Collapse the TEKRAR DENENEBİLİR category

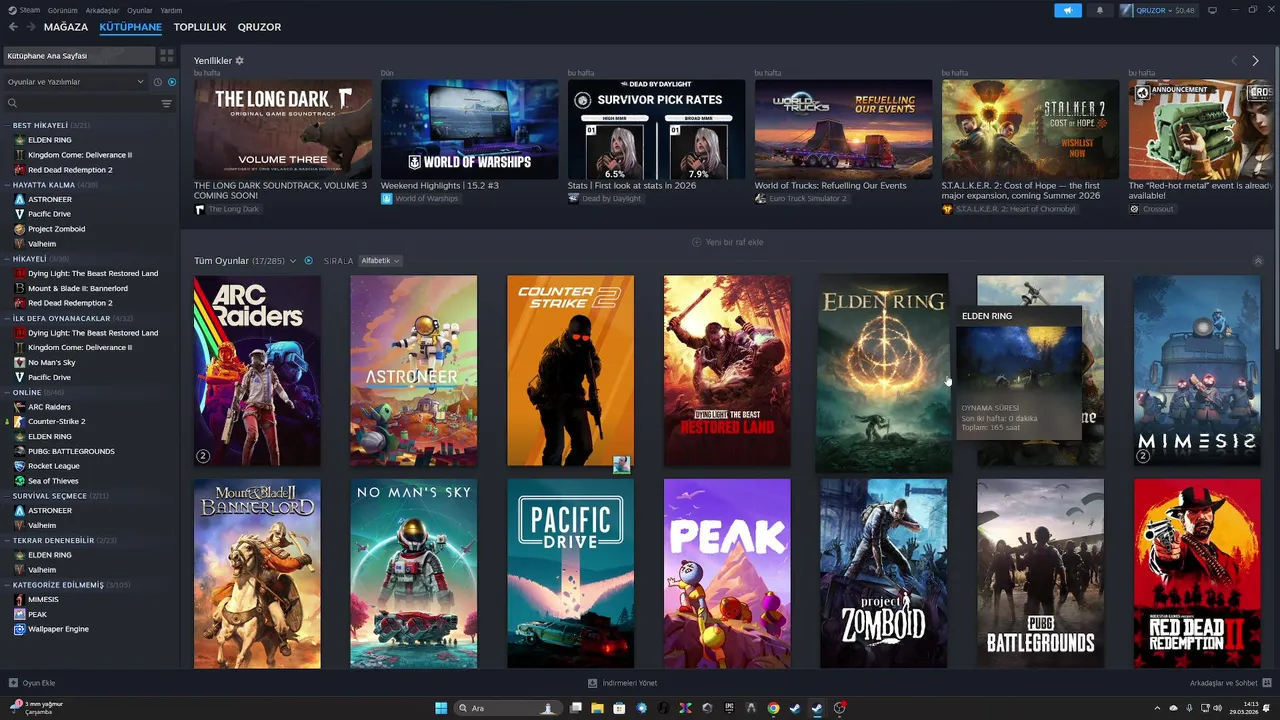[x=7, y=540]
